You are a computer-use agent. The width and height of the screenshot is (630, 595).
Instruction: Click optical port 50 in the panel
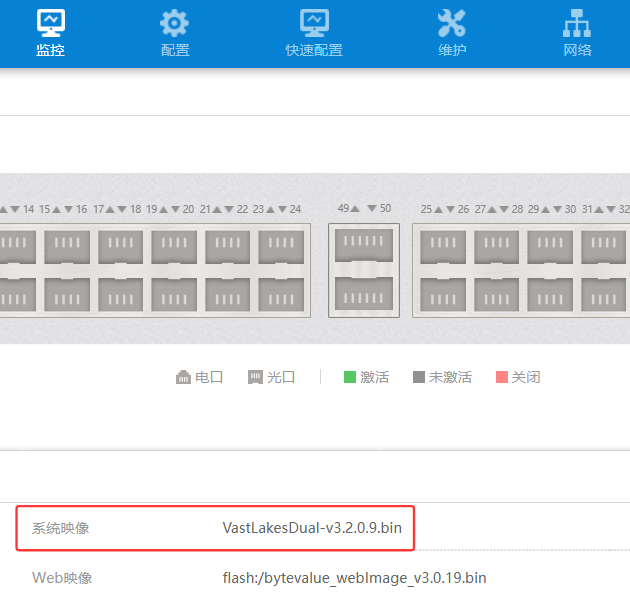363,294
